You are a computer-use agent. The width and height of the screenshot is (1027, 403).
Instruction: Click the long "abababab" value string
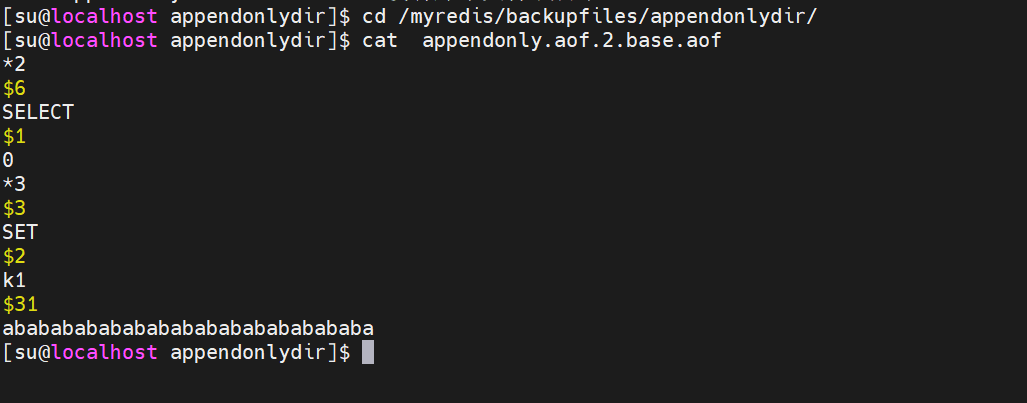coord(188,328)
